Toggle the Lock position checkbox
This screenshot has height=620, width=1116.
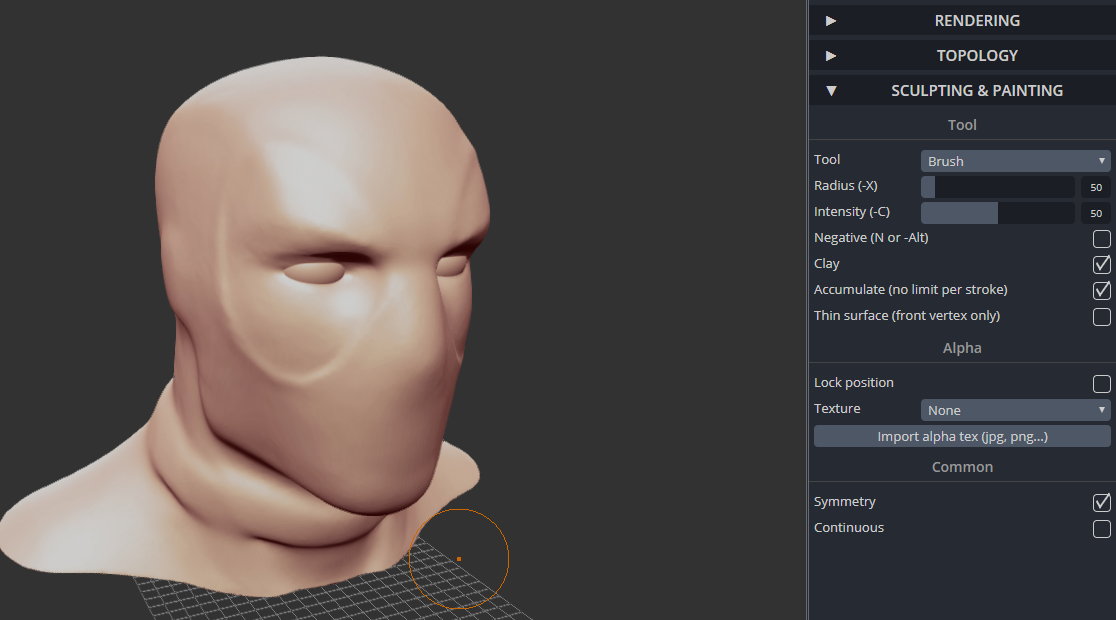point(1101,384)
